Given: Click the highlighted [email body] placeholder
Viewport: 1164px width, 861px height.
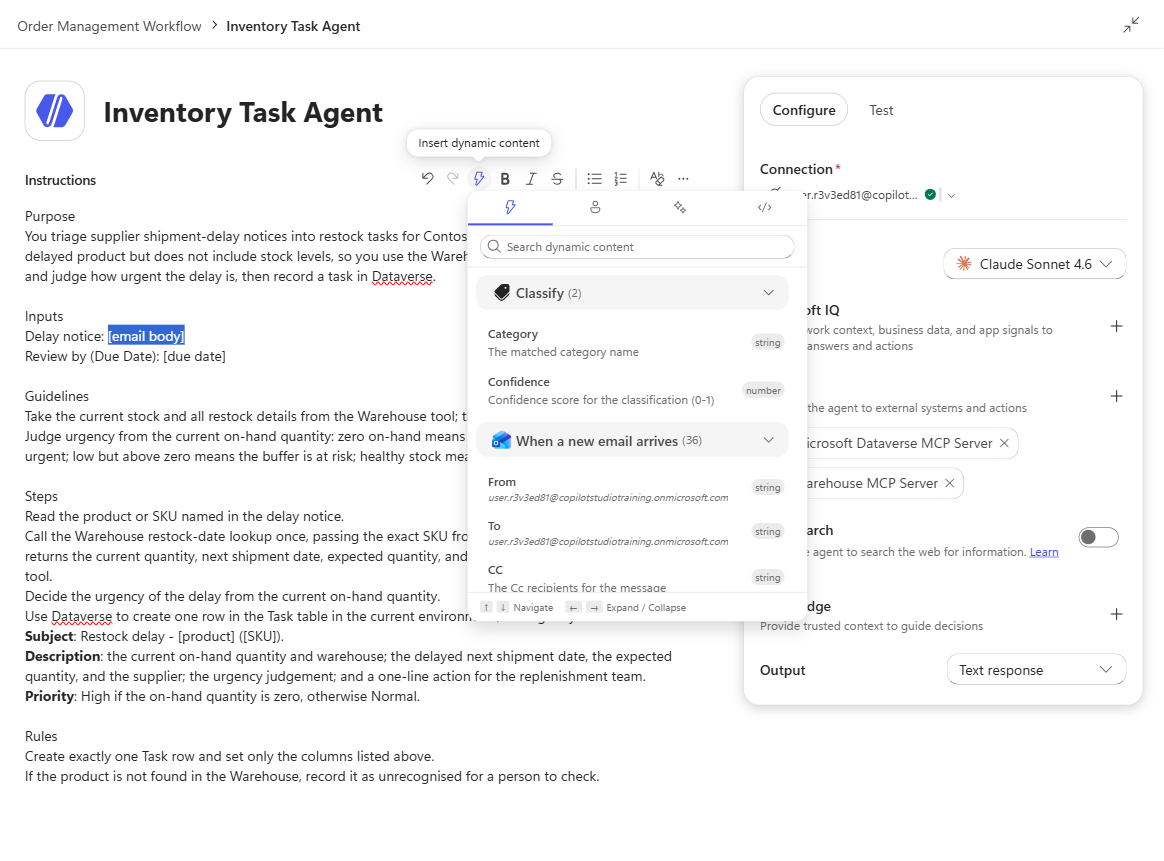Looking at the screenshot, I should (x=146, y=336).
